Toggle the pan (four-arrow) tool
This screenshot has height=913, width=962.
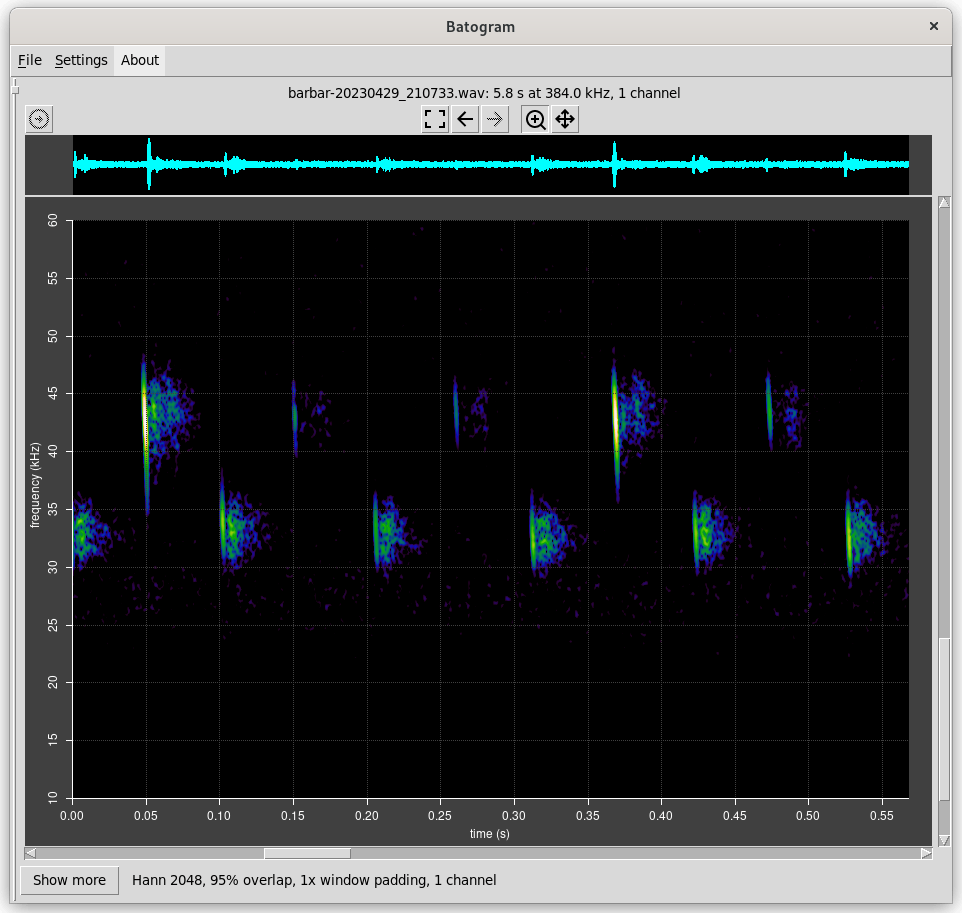point(565,120)
